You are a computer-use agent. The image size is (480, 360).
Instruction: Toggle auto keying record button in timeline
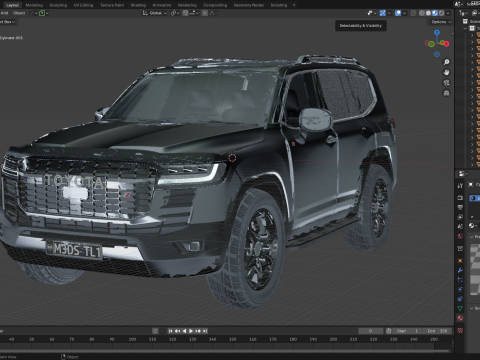pos(155,331)
